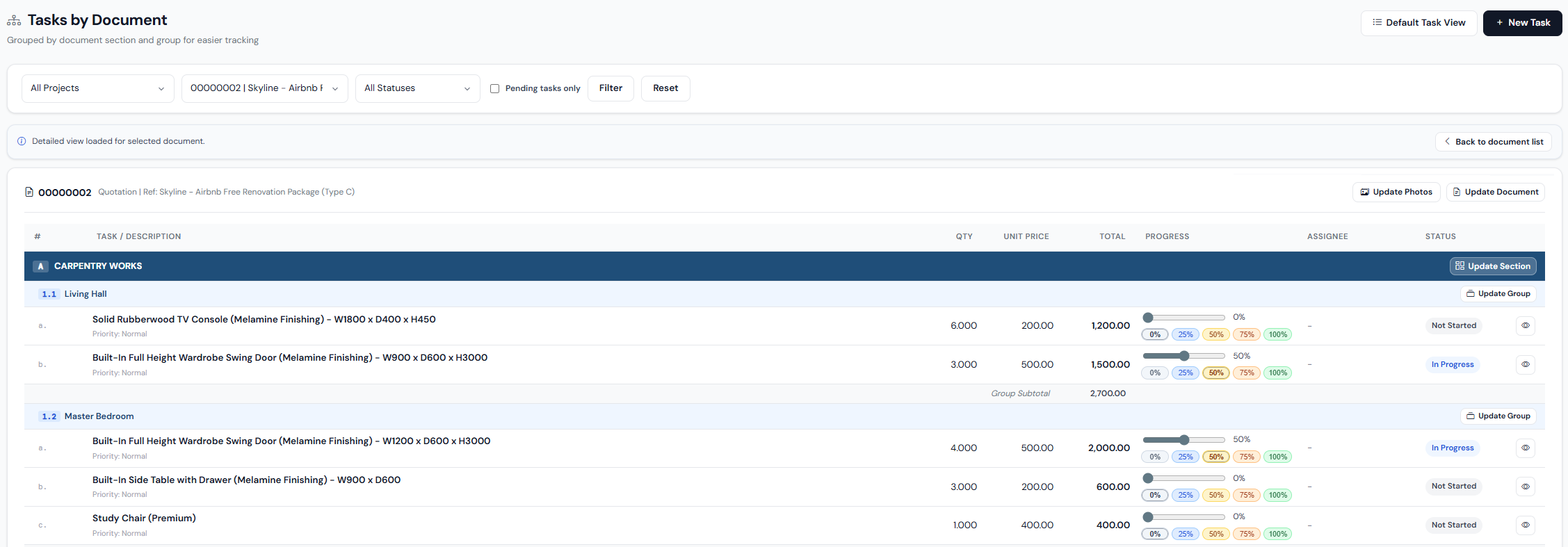Create a New Task

[1522, 23]
